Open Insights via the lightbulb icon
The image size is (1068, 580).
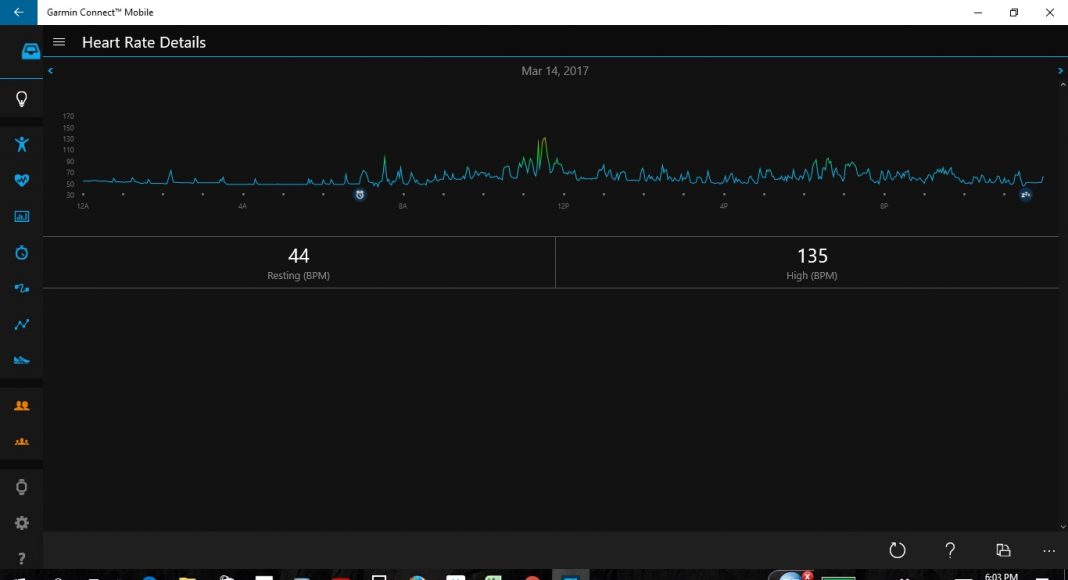pos(22,99)
